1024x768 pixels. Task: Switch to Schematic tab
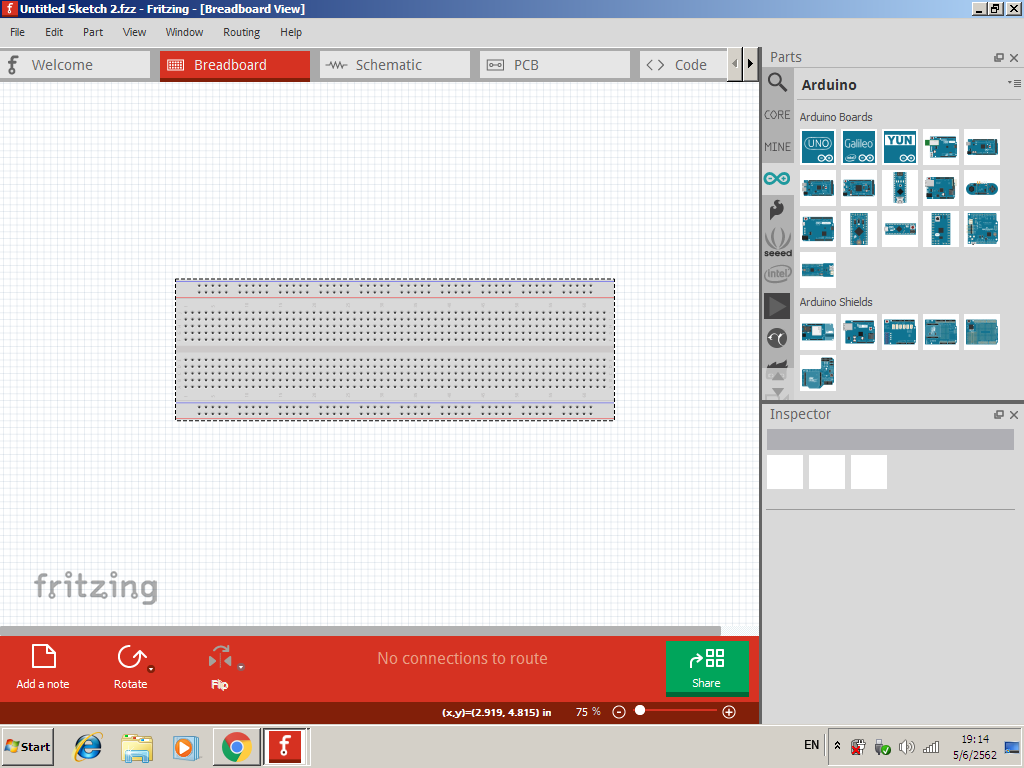coord(395,65)
